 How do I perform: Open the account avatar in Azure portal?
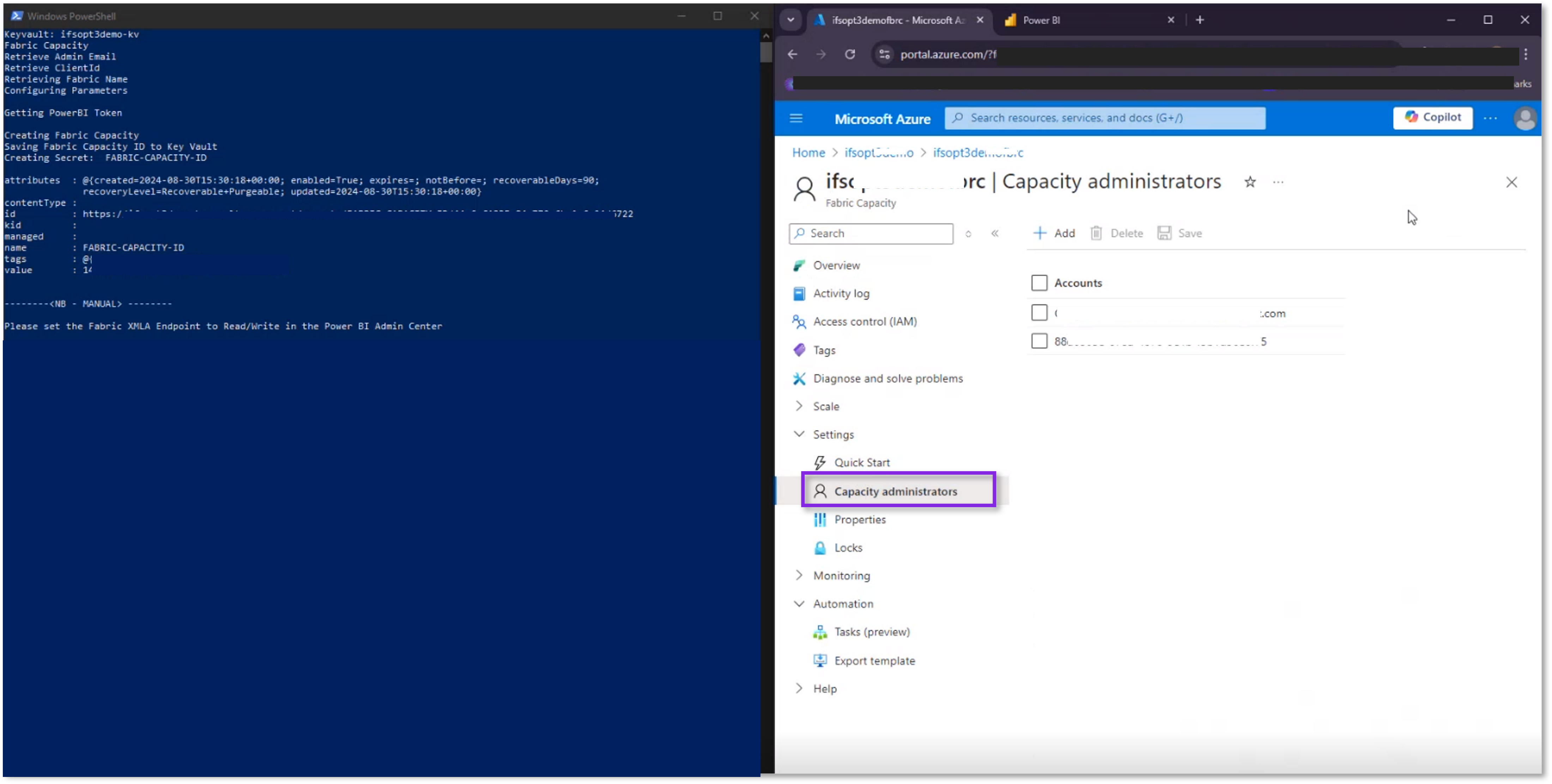[1524, 118]
